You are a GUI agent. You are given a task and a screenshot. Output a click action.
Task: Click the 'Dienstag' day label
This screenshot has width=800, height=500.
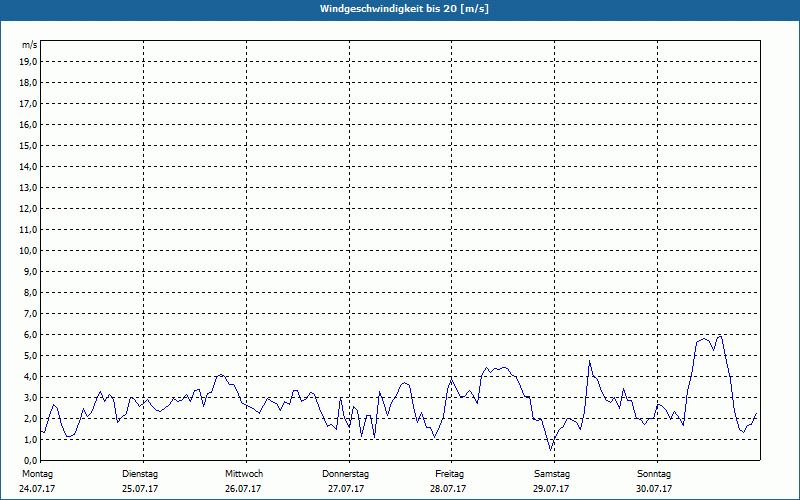140,474
